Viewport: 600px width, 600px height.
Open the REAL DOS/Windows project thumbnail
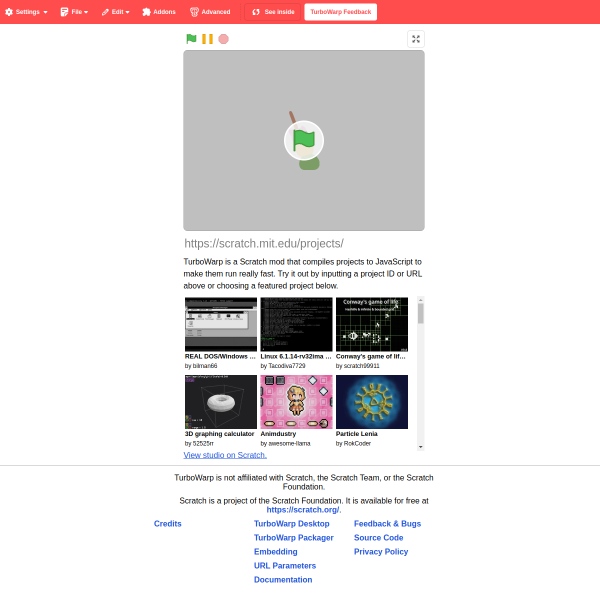click(221, 324)
